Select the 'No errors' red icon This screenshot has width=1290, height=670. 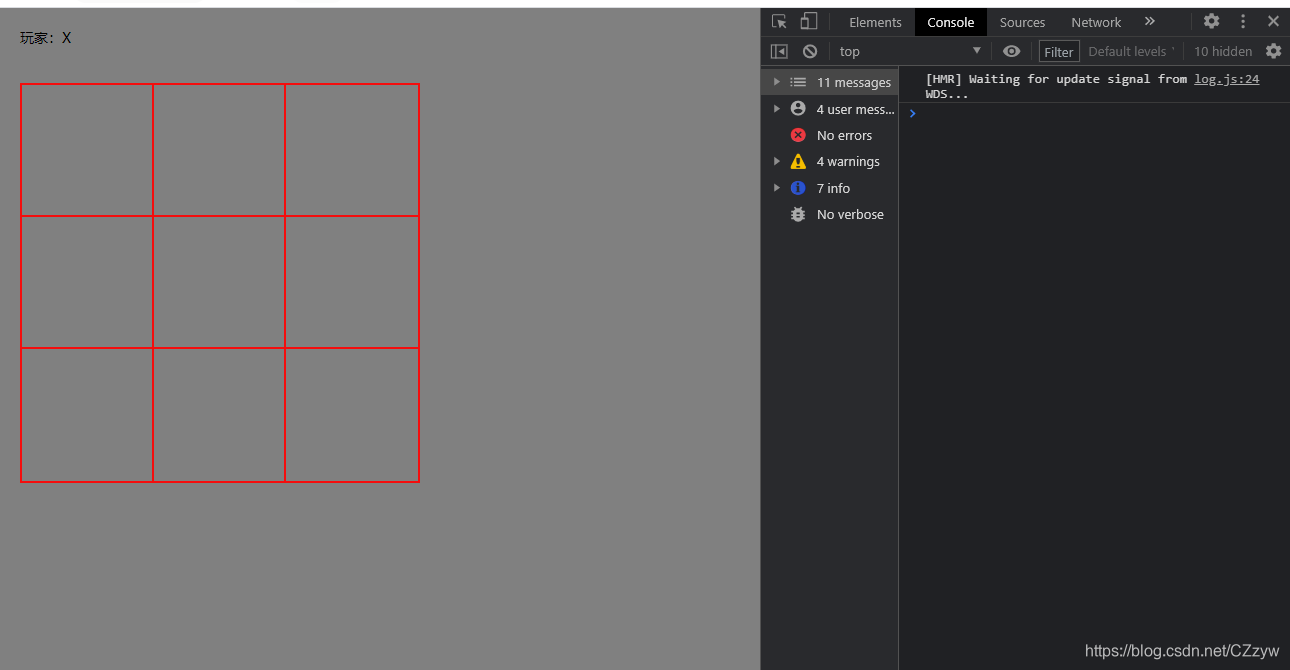pyautogui.click(x=798, y=135)
